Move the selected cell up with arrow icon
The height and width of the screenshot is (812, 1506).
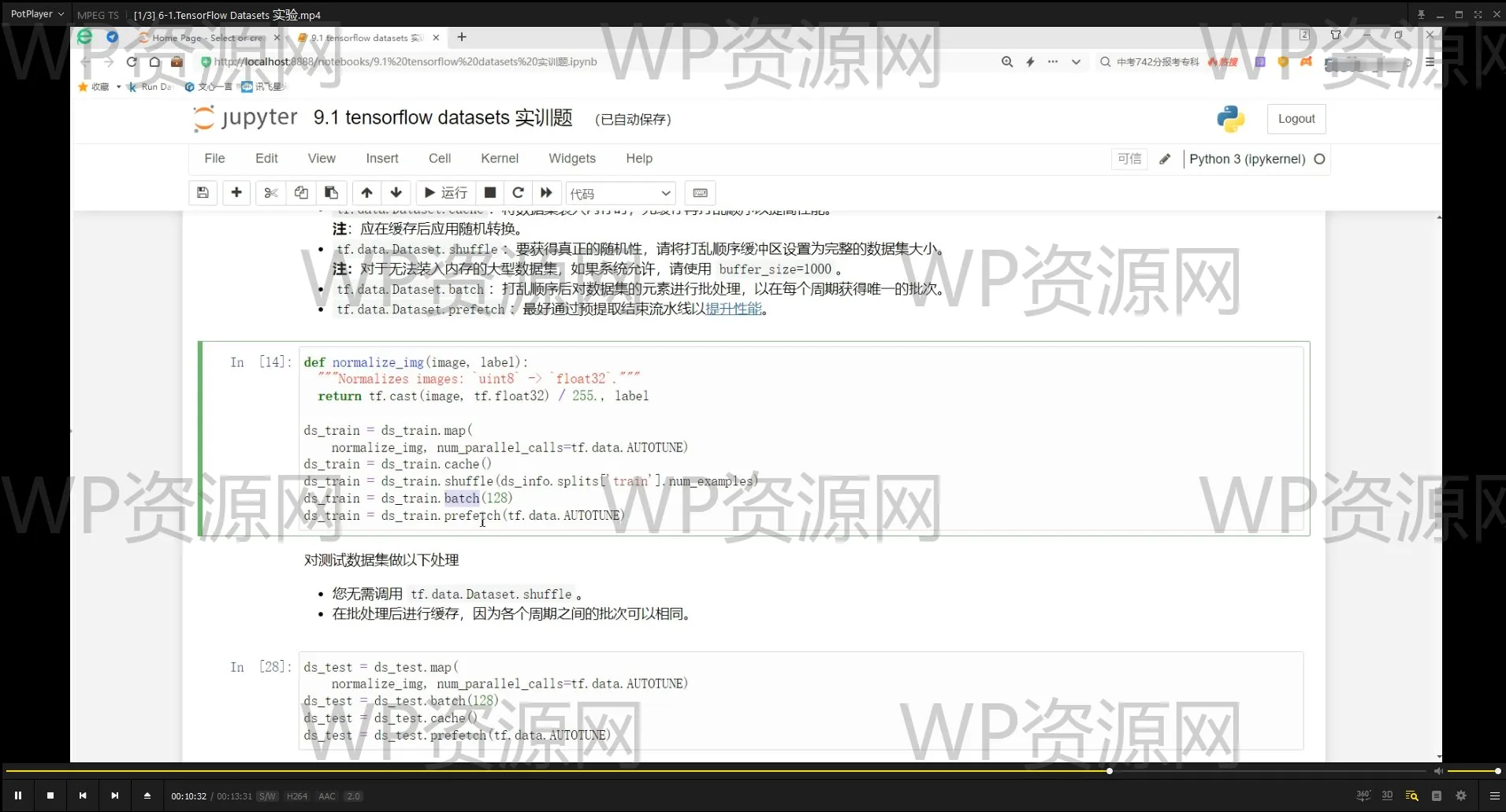[366, 193]
